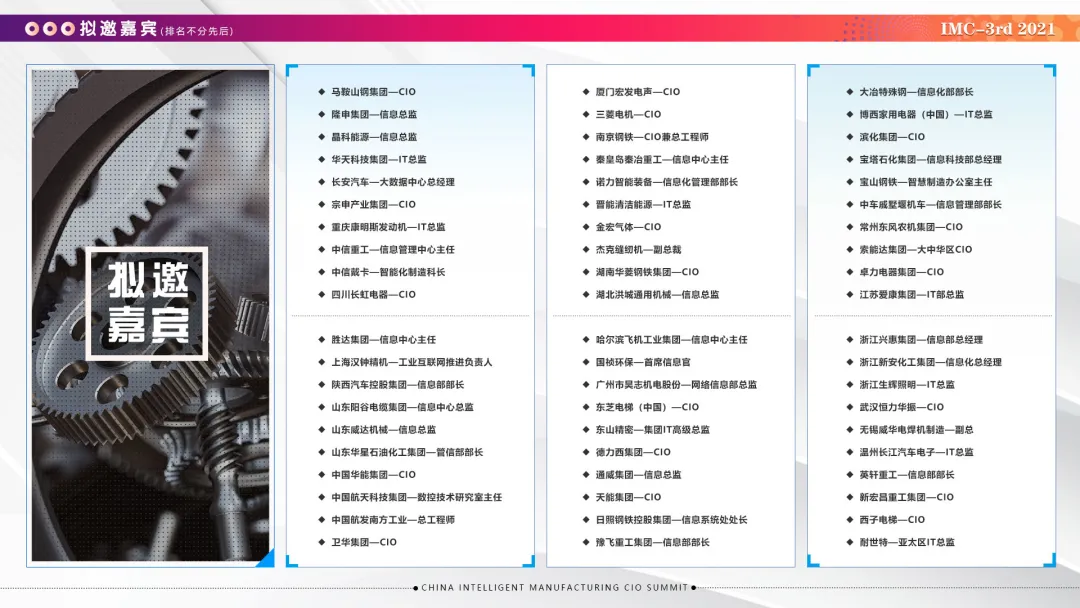Click the '湖南华菱钢铁集团—CIO' entry

point(647,272)
